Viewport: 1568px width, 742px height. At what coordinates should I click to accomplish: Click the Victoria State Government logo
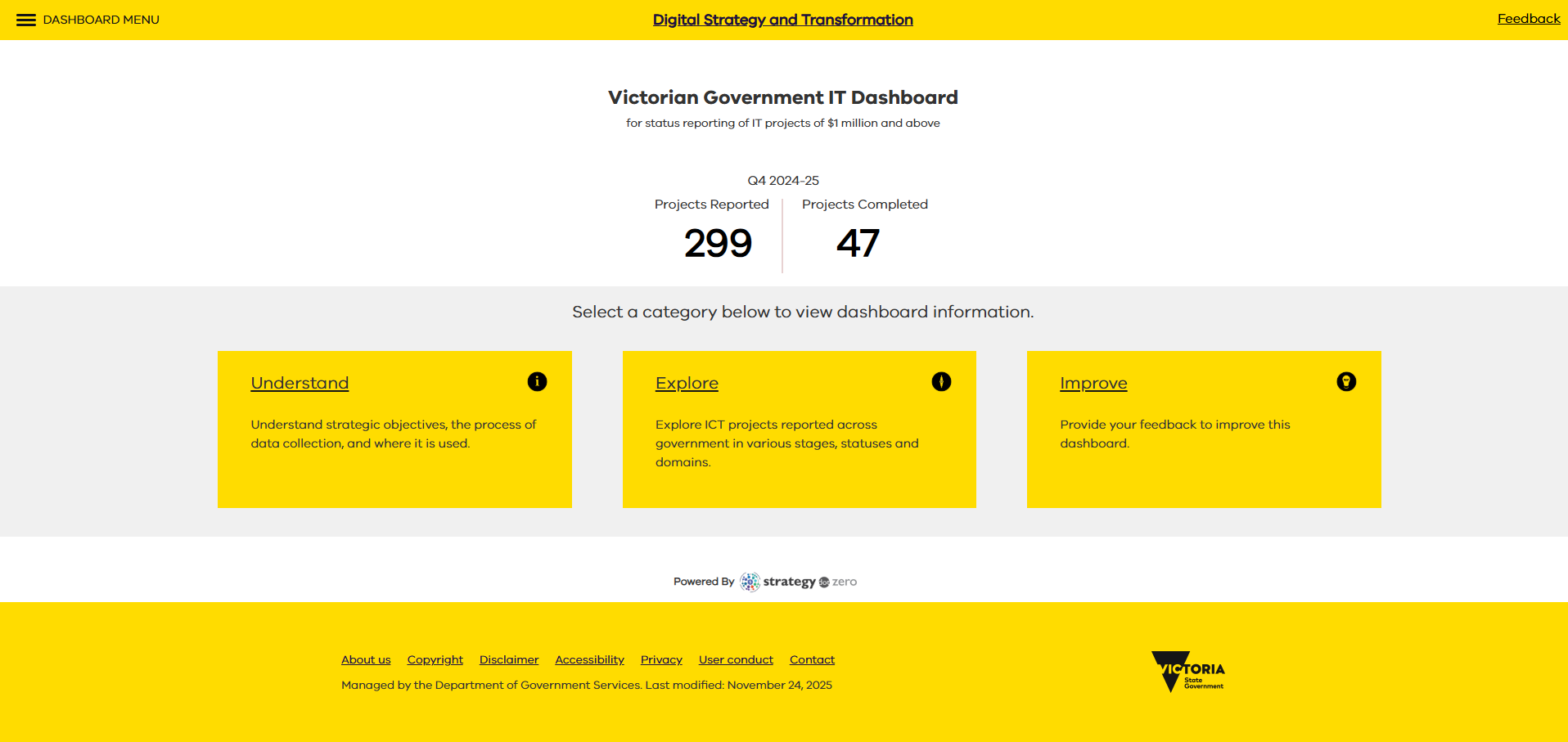tap(1187, 671)
